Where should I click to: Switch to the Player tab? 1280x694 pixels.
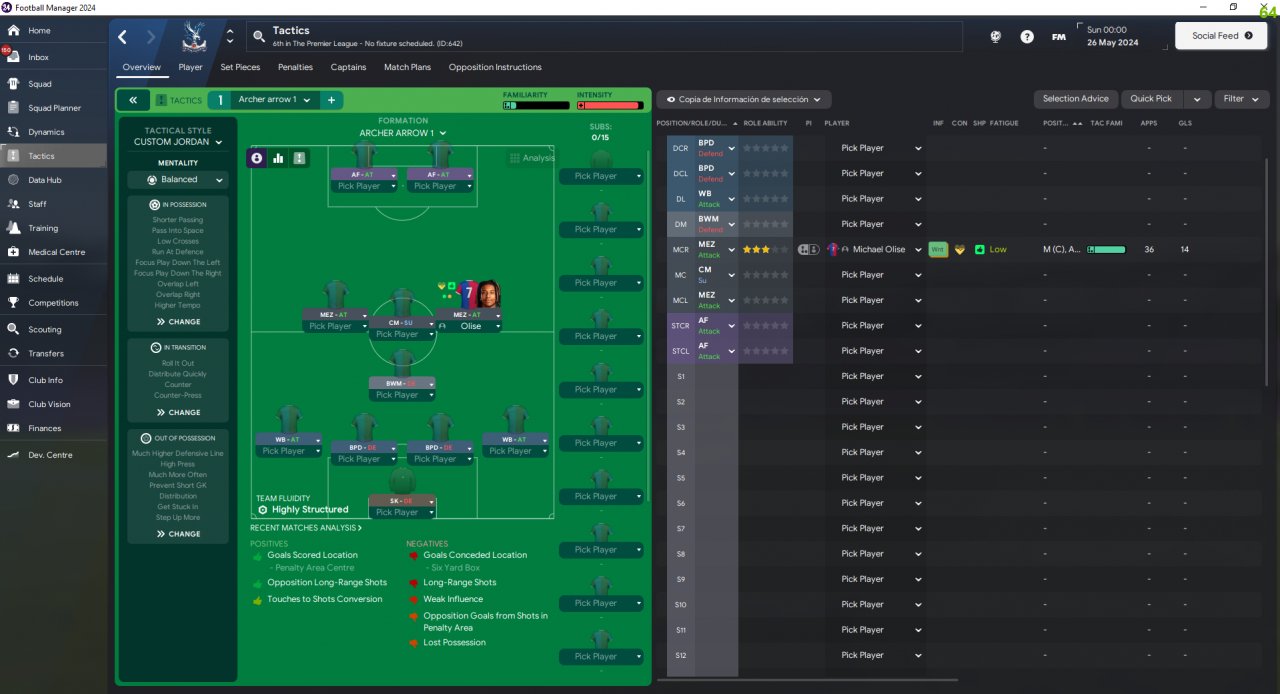[x=190, y=67]
